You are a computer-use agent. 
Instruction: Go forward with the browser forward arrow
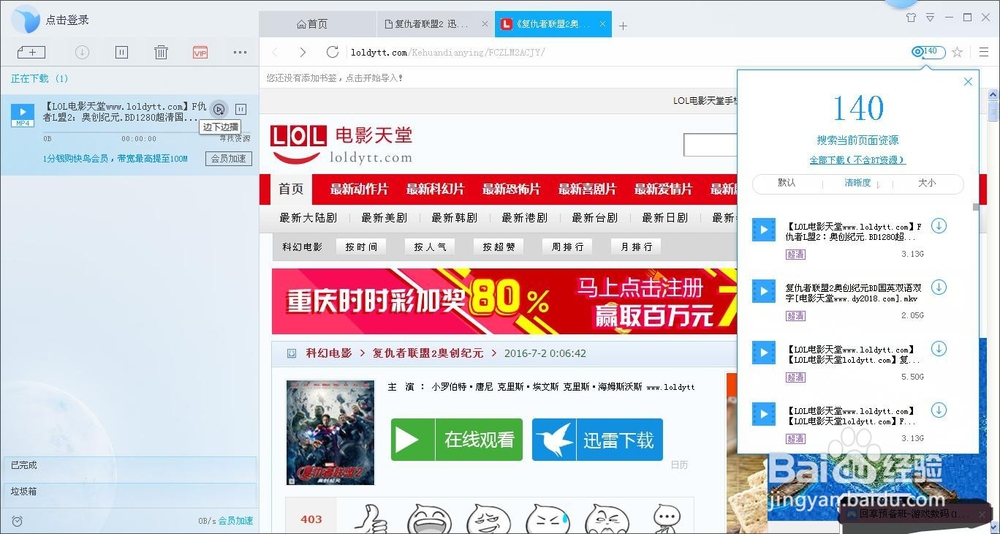[303, 52]
